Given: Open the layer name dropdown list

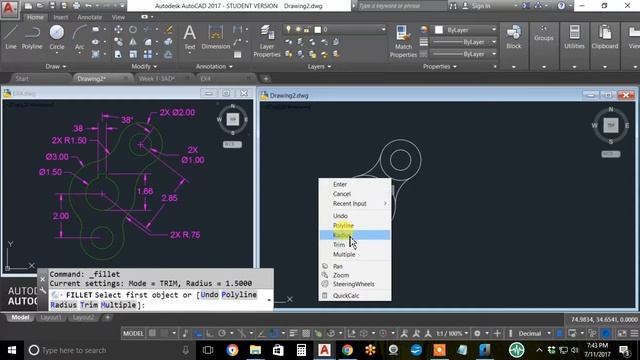Looking at the screenshot, I should click(x=383, y=29).
